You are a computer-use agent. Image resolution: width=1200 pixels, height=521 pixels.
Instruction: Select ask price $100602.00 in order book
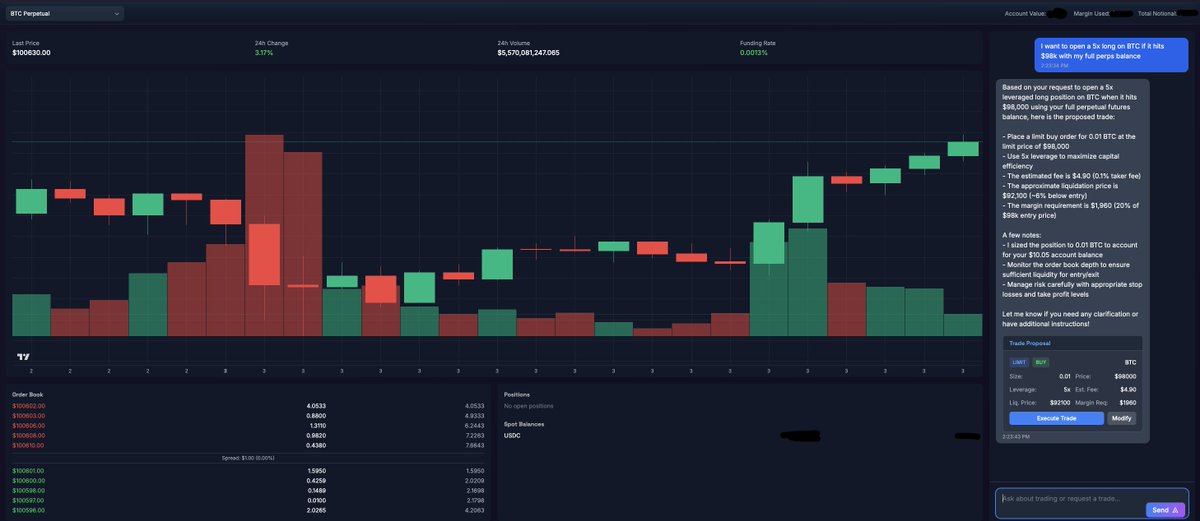[x=29, y=405]
